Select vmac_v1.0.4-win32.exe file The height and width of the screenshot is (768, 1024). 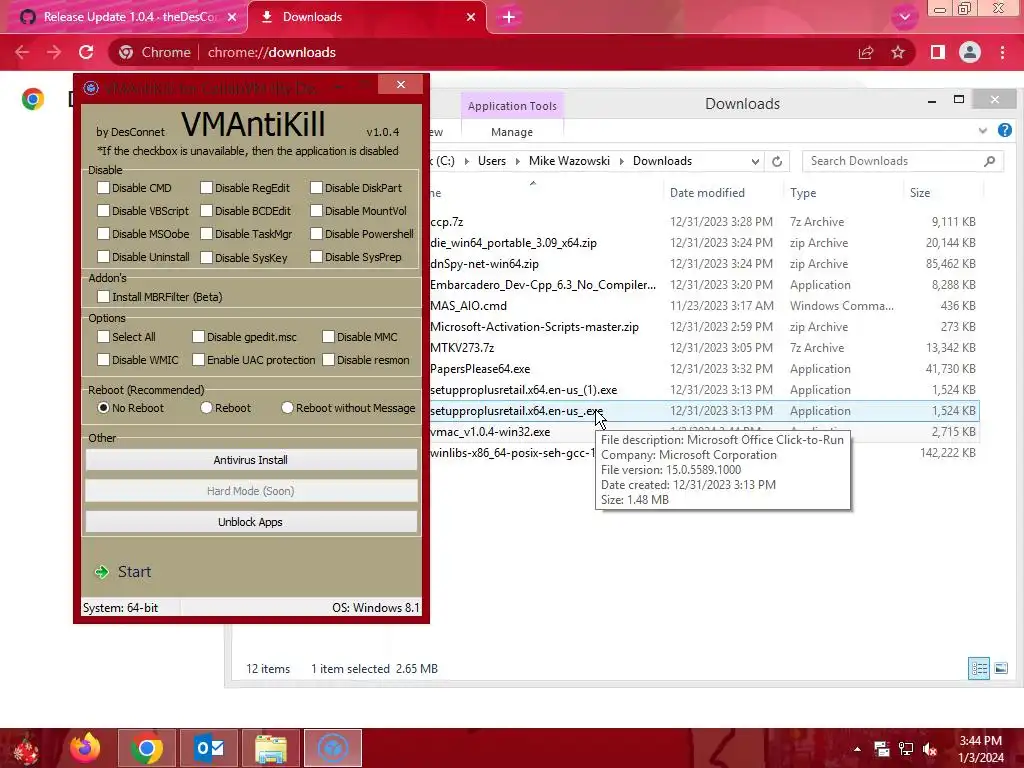[x=490, y=432]
